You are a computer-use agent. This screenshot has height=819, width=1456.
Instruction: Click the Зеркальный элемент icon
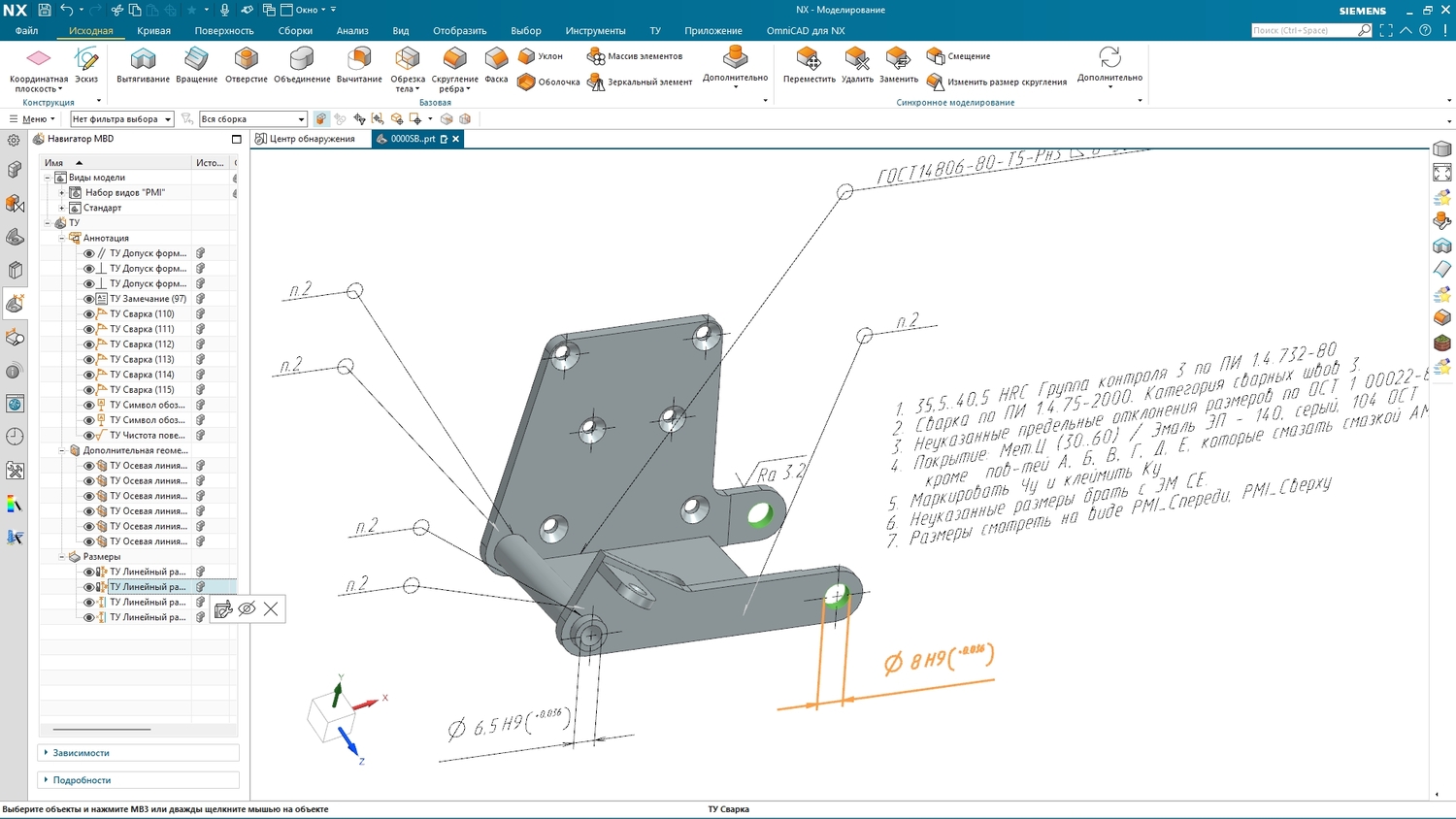[597, 82]
